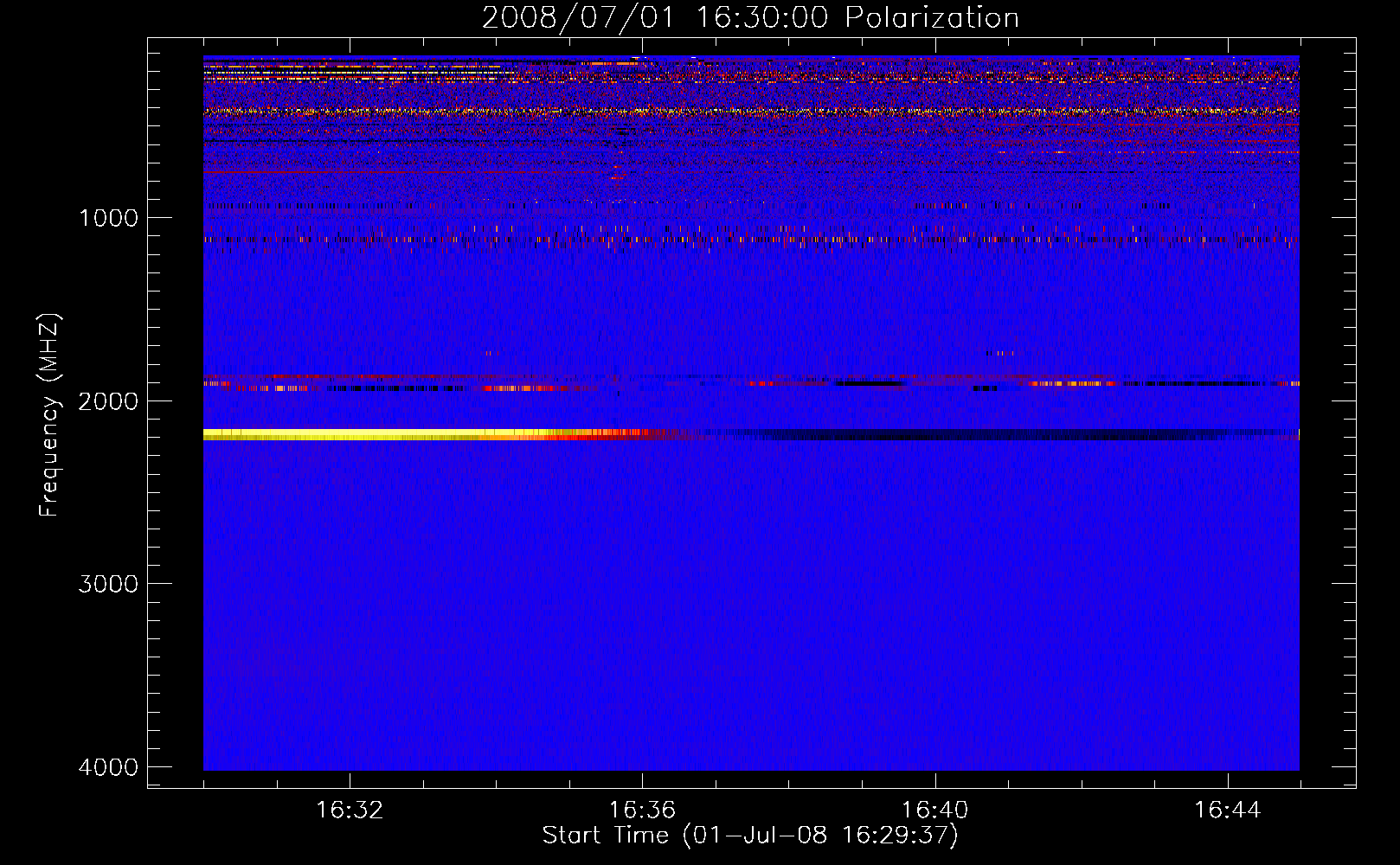The height and width of the screenshot is (865, 1400).
Task: Click the 4000 frequency tick label
Action: click(x=108, y=767)
